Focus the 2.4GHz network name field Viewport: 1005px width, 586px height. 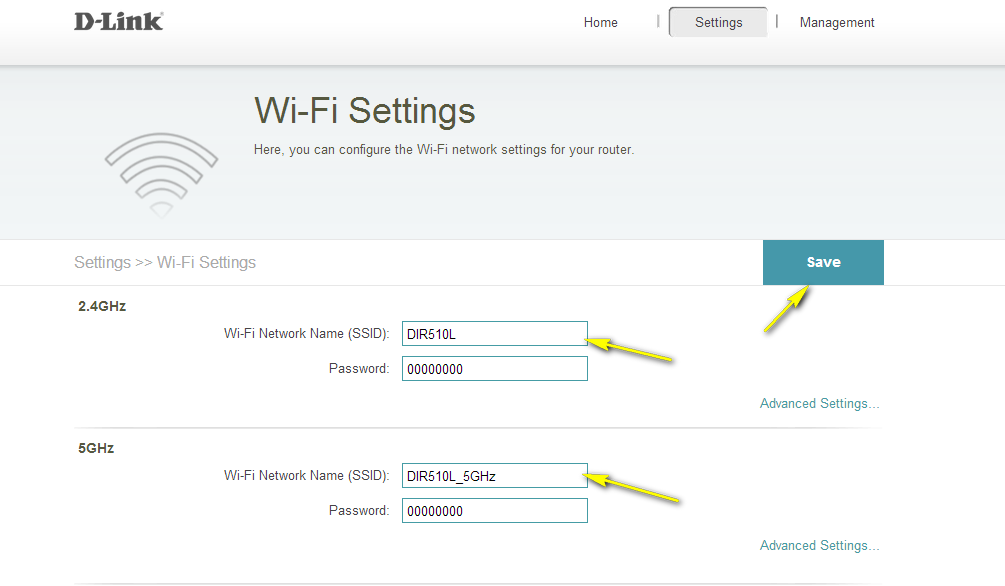click(494, 334)
